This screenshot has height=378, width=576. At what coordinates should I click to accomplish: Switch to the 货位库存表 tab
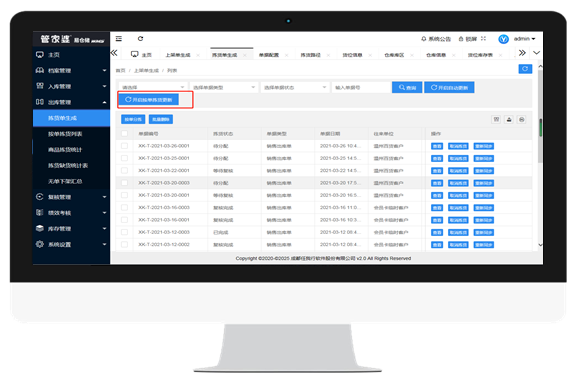[480, 55]
